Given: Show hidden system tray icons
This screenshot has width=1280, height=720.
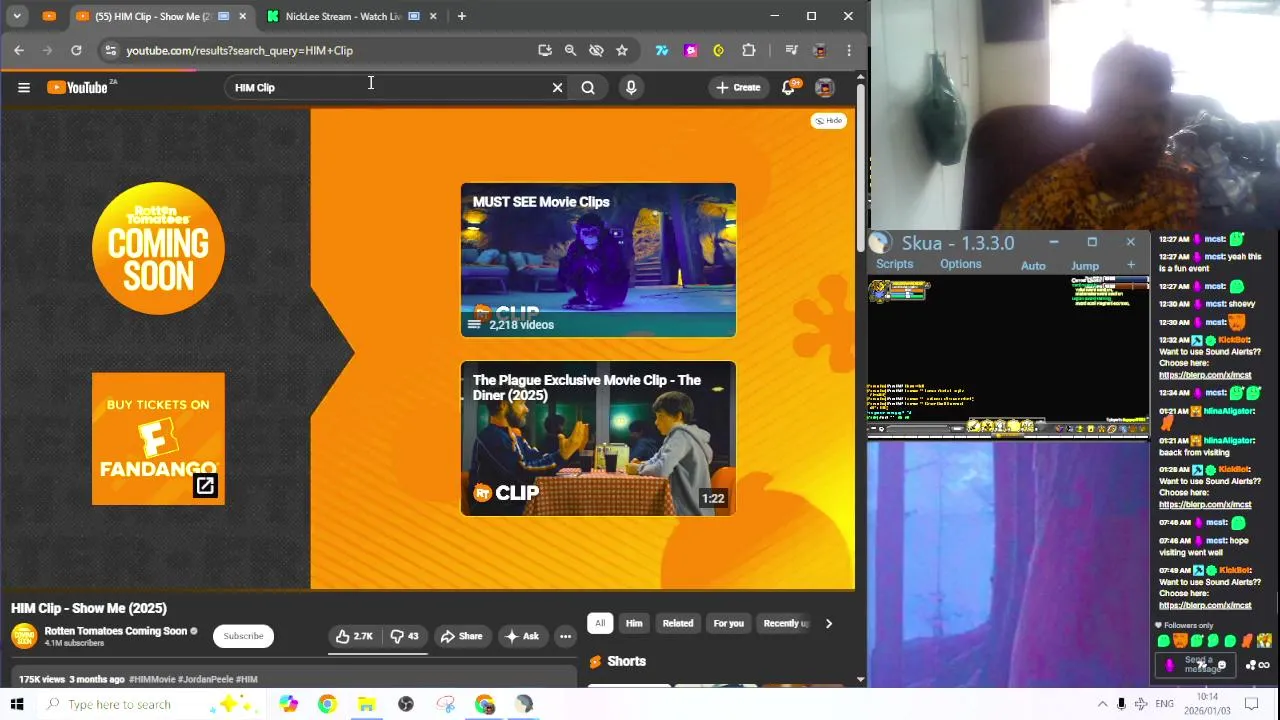Looking at the screenshot, I should [x=1102, y=704].
